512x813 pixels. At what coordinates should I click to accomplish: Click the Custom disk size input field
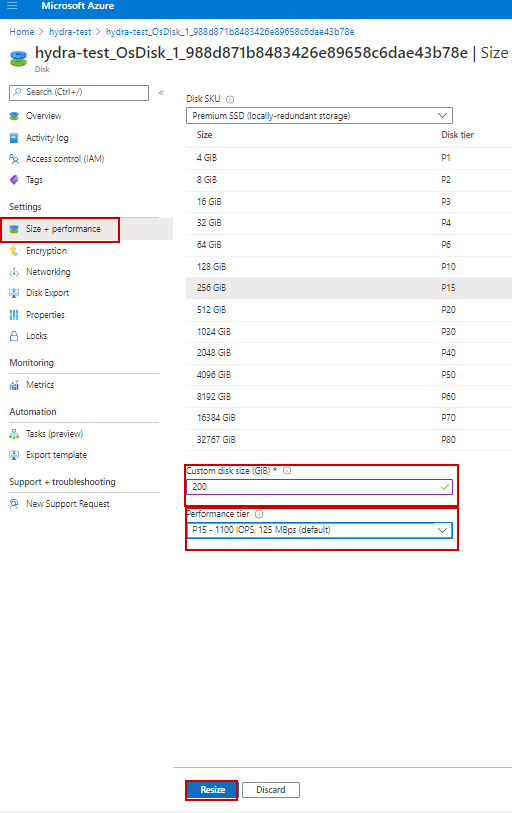click(319, 487)
